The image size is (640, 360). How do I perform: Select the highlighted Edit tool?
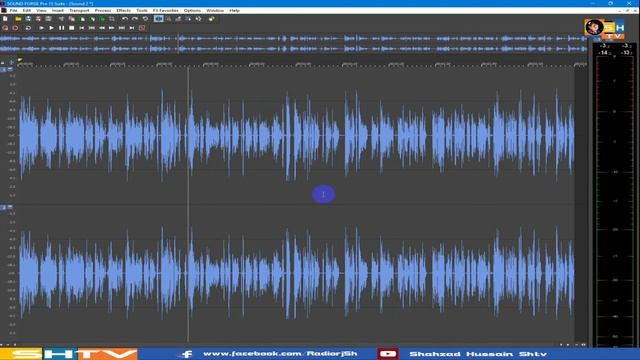click(x=158, y=19)
